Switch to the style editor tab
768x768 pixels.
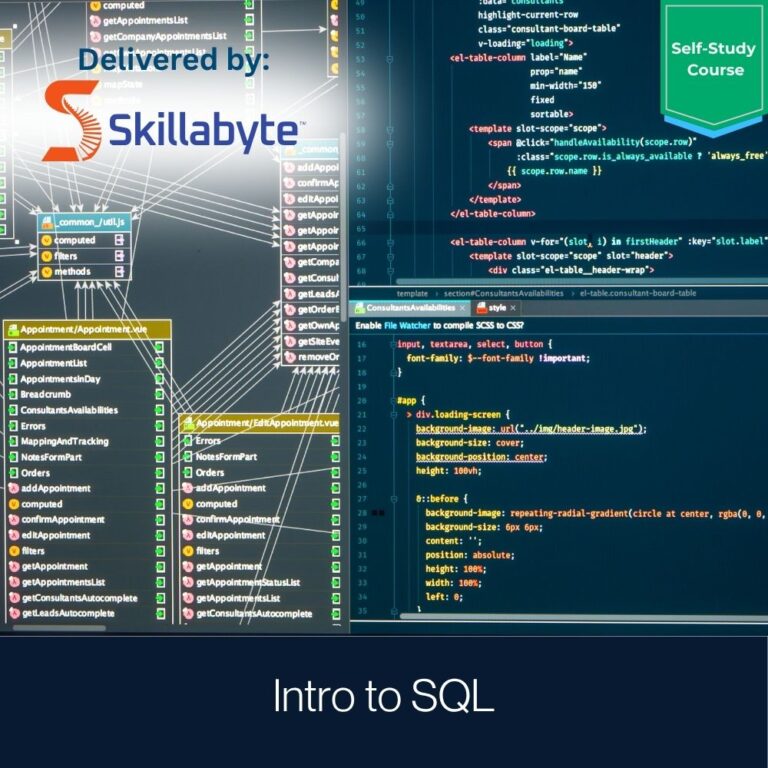[496, 308]
